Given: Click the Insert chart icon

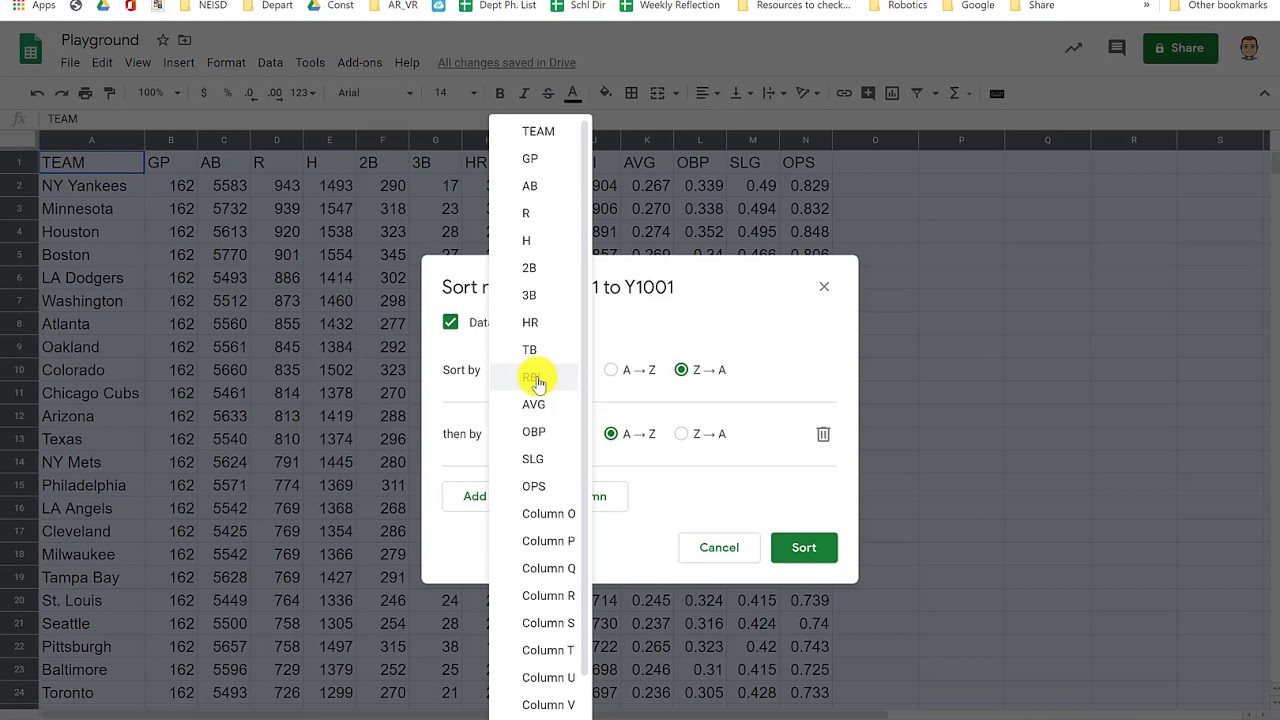Looking at the screenshot, I should [892, 93].
